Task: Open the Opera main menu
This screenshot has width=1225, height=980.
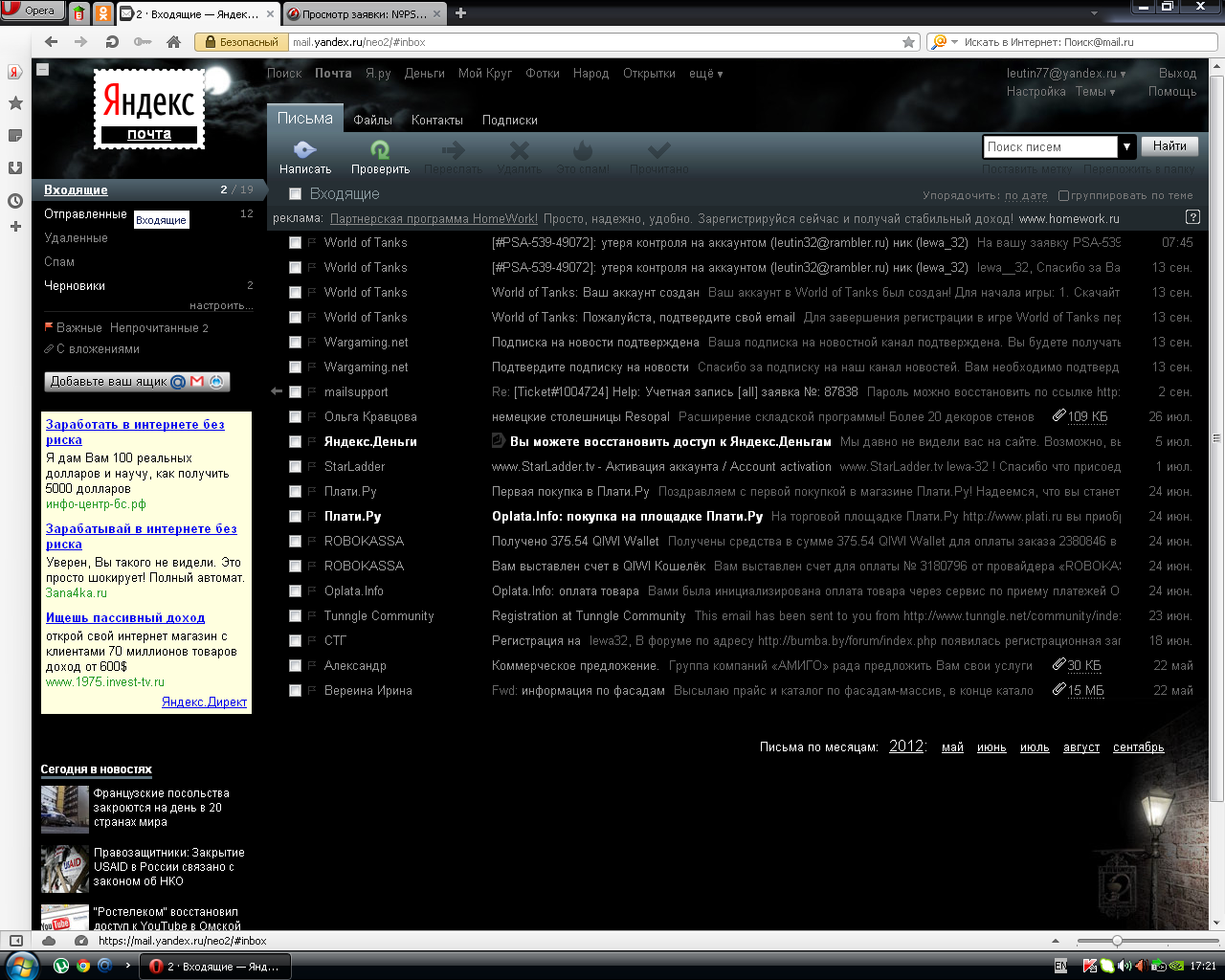Action: [x=32, y=11]
